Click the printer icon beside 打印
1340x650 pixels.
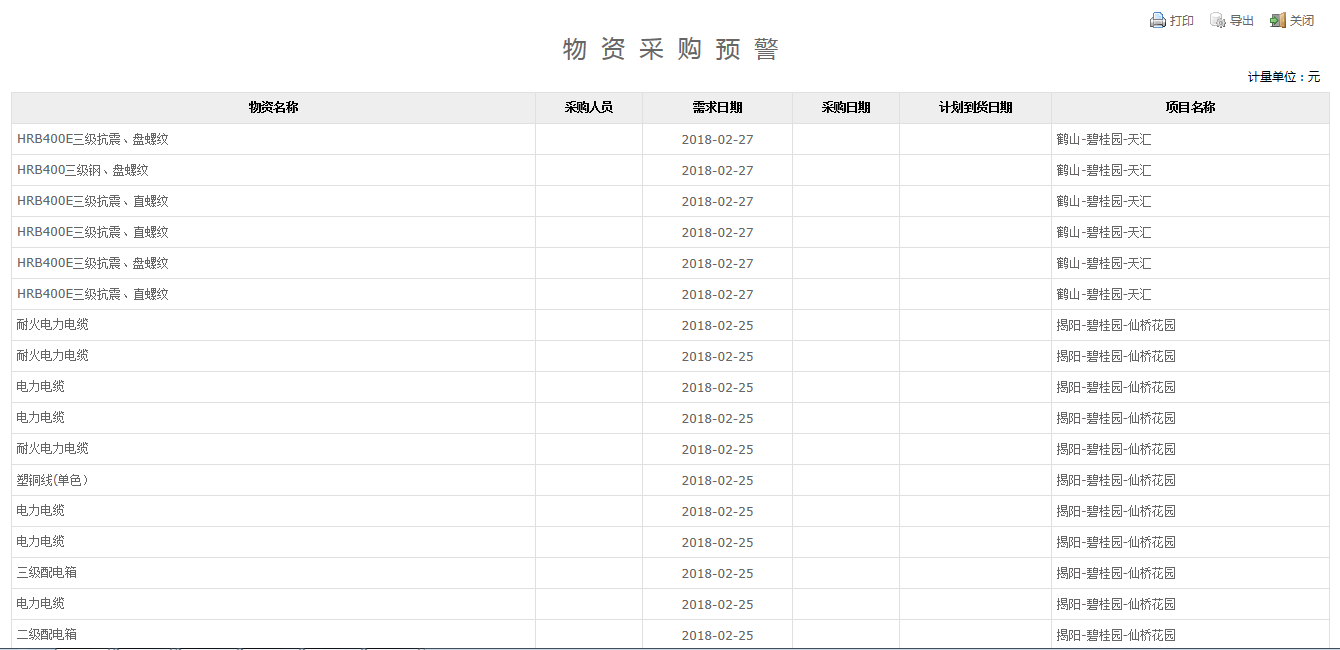1157,20
